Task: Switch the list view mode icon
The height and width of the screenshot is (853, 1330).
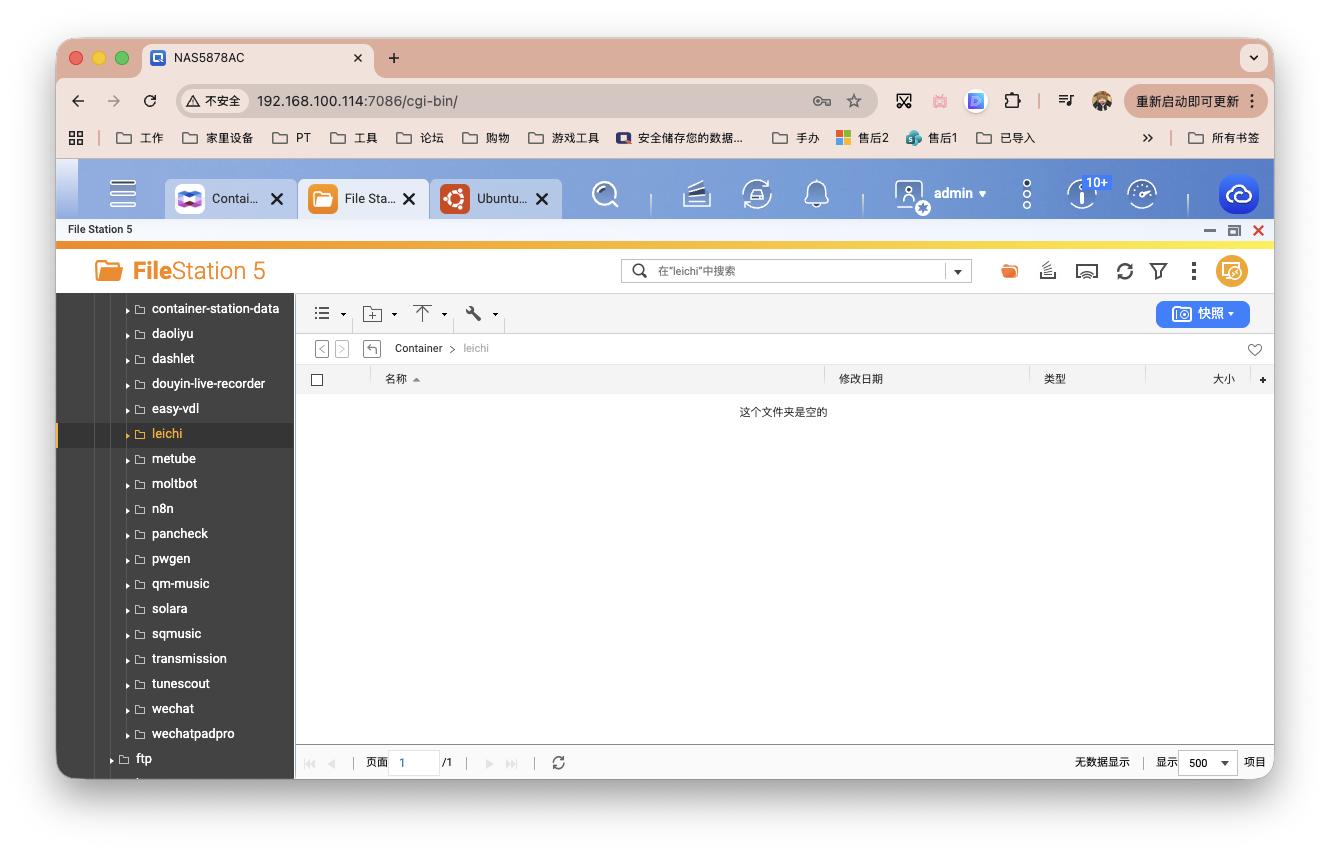Action: coord(321,313)
